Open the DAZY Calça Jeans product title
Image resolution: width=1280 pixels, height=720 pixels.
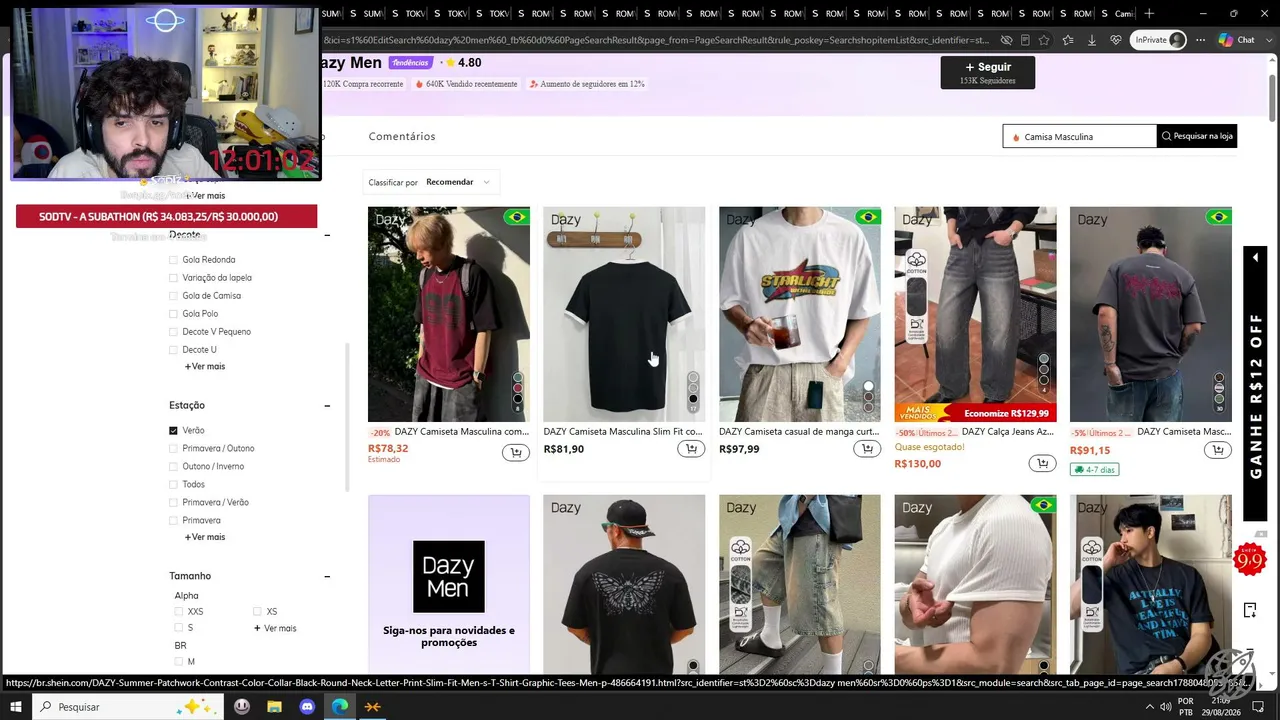1008,432
